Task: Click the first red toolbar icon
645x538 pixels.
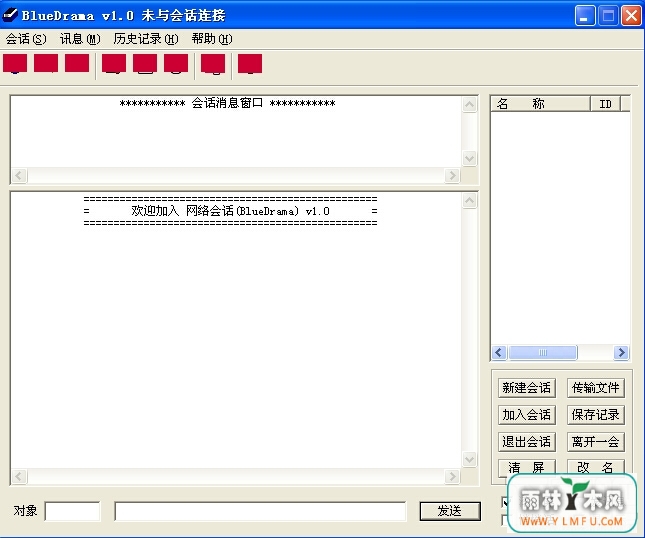Action: pyautogui.click(x=15, y=64)
